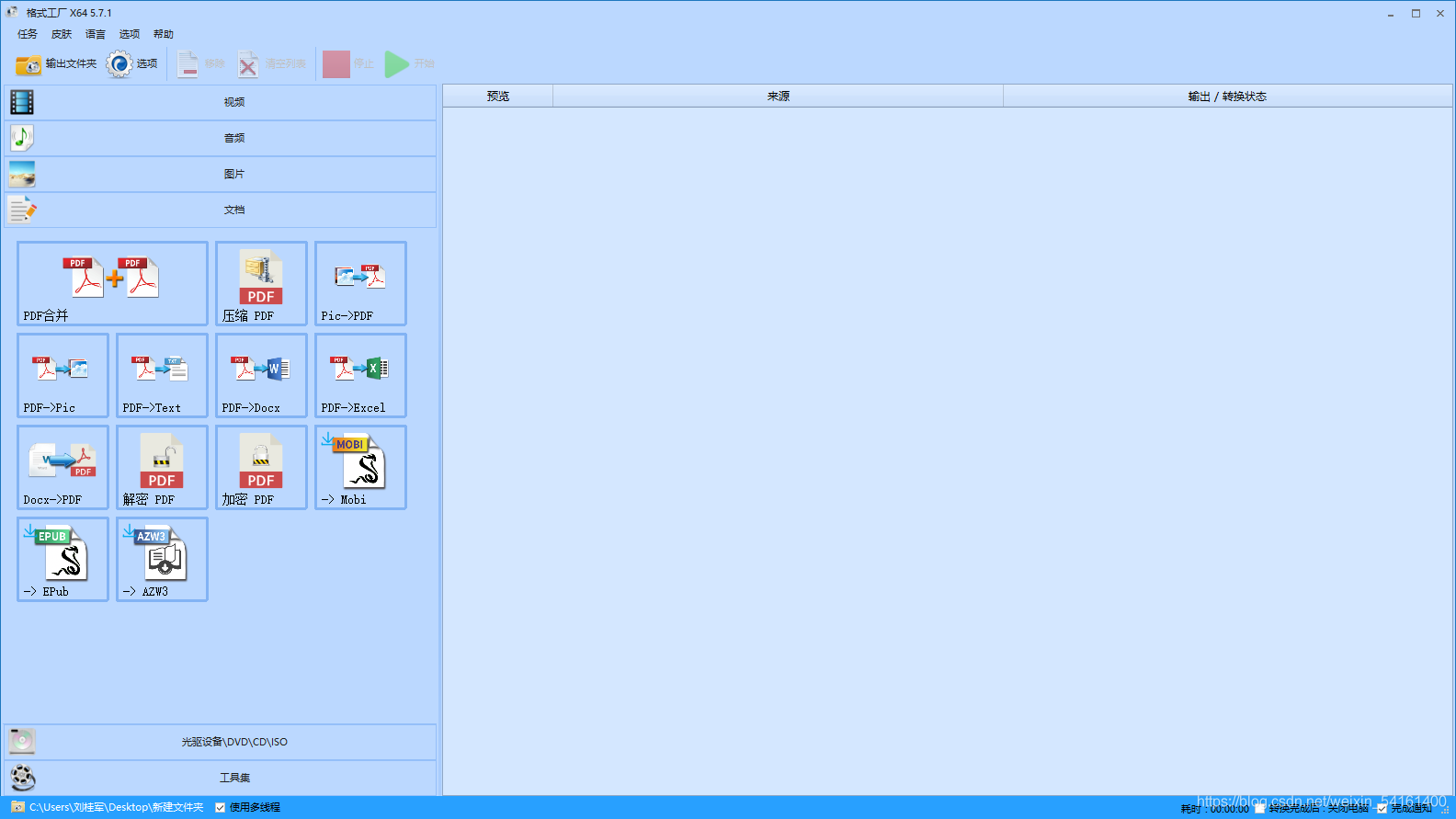
Task: Click the 预览 column header
Action: [498, 97]
